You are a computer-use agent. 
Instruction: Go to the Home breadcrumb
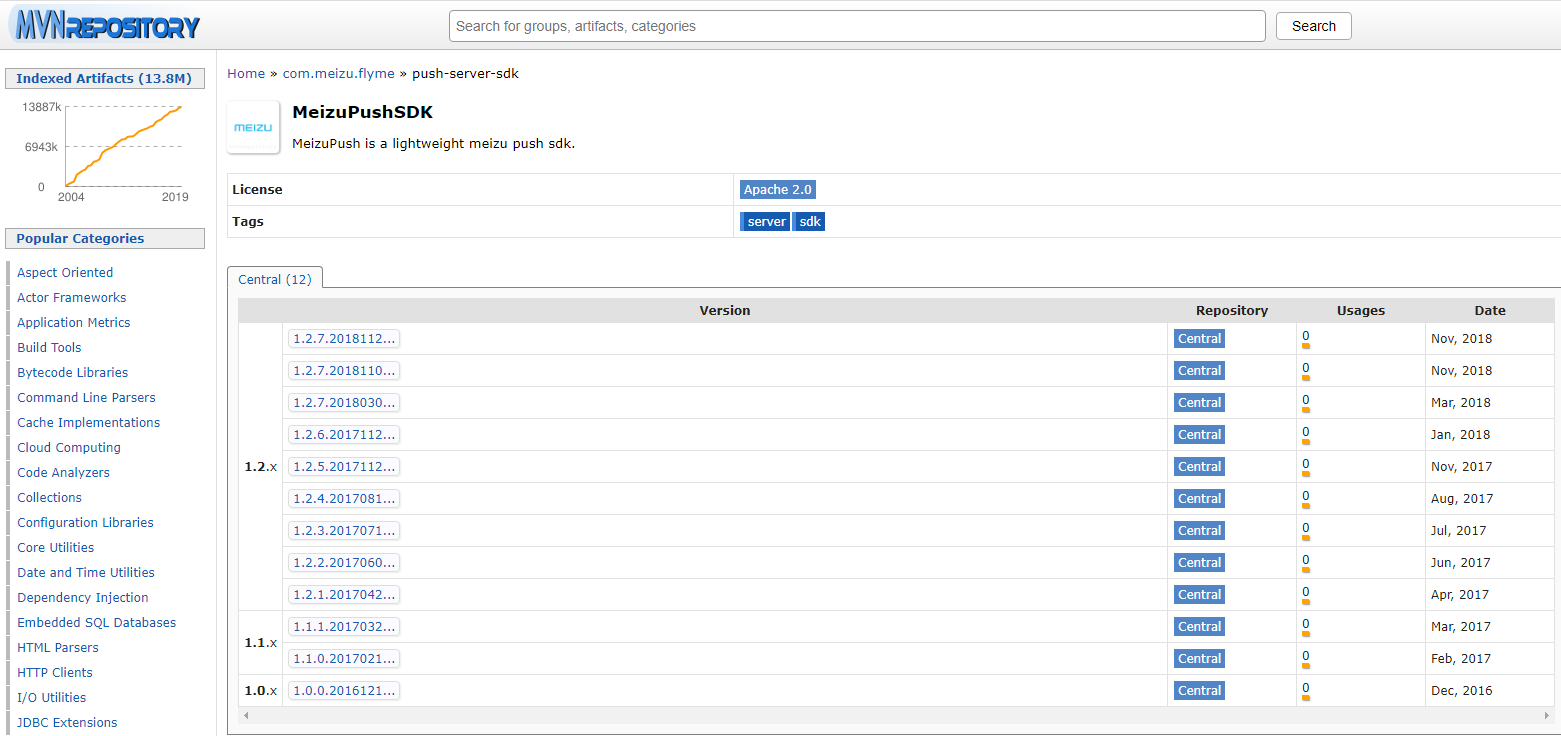tap(246, 74)
